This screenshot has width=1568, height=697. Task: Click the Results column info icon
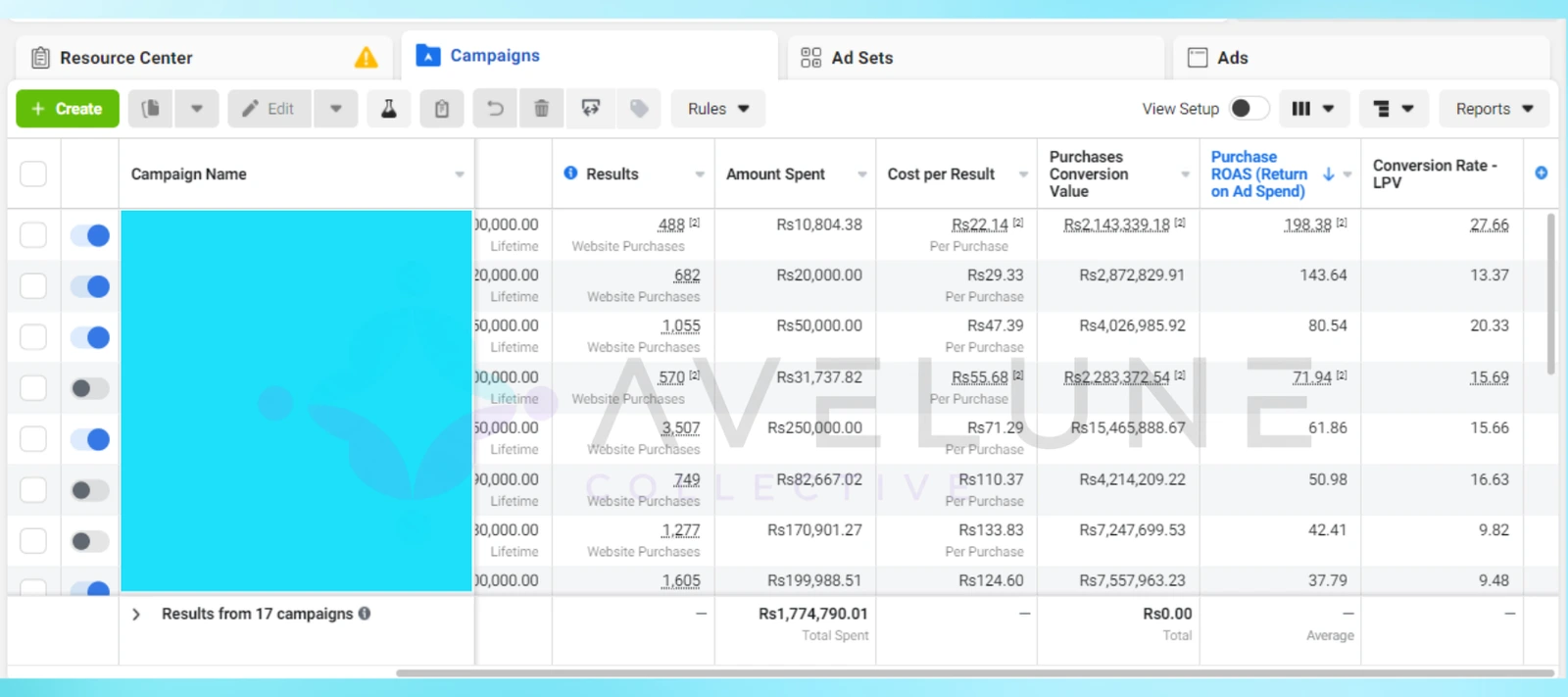click(570, 173)
